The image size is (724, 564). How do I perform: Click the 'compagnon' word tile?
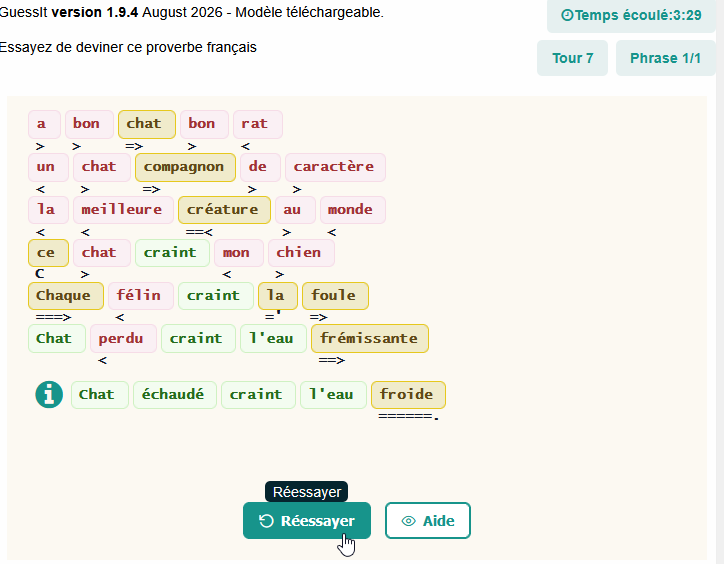coord(185,167)
